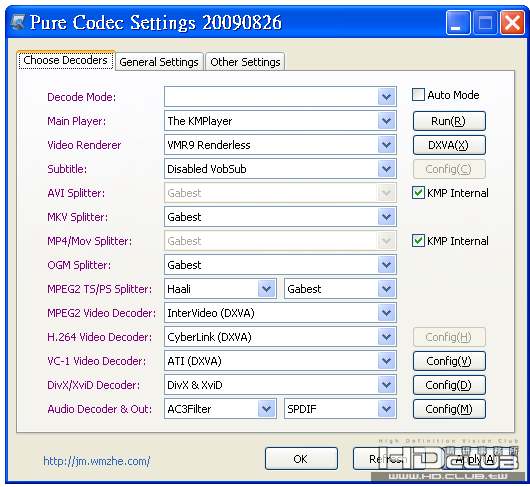
Task: Minimize the Pure Codec Settings window
Action: tap(458, 23)
